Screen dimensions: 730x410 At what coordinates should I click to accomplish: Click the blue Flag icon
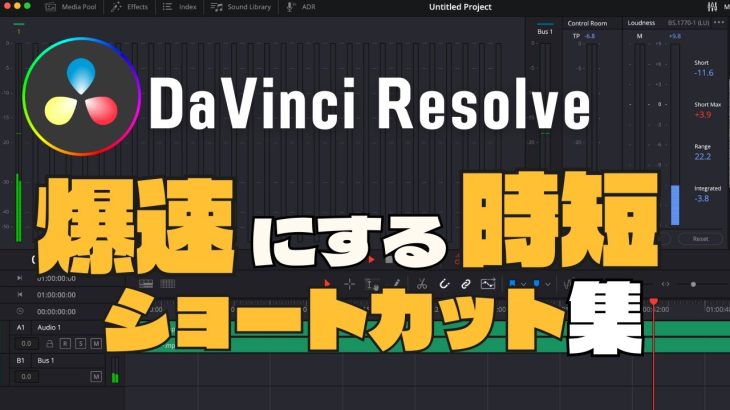coord(512,283)
